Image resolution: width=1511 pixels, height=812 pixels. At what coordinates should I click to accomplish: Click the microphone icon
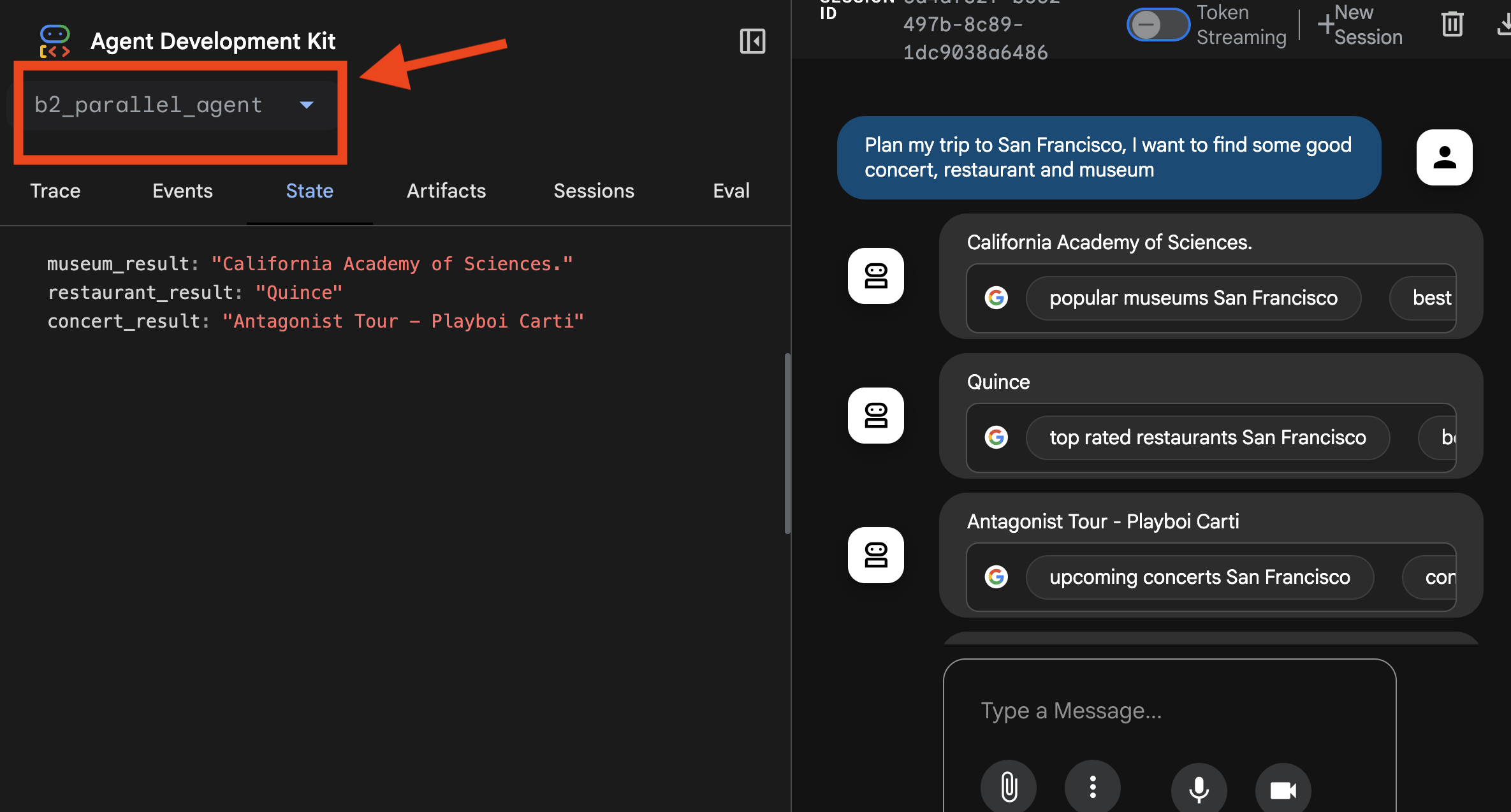pyautogui.click(x=1199, y=789)
